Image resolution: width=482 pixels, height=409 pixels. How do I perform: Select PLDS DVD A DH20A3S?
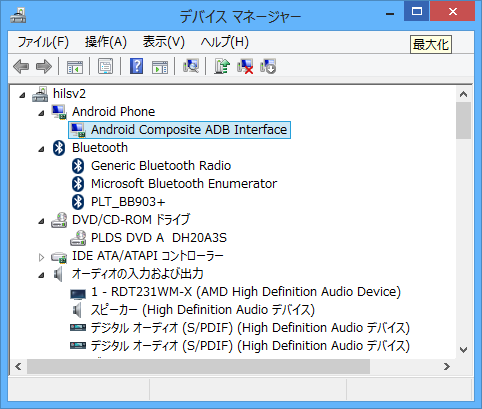[159, 238]
